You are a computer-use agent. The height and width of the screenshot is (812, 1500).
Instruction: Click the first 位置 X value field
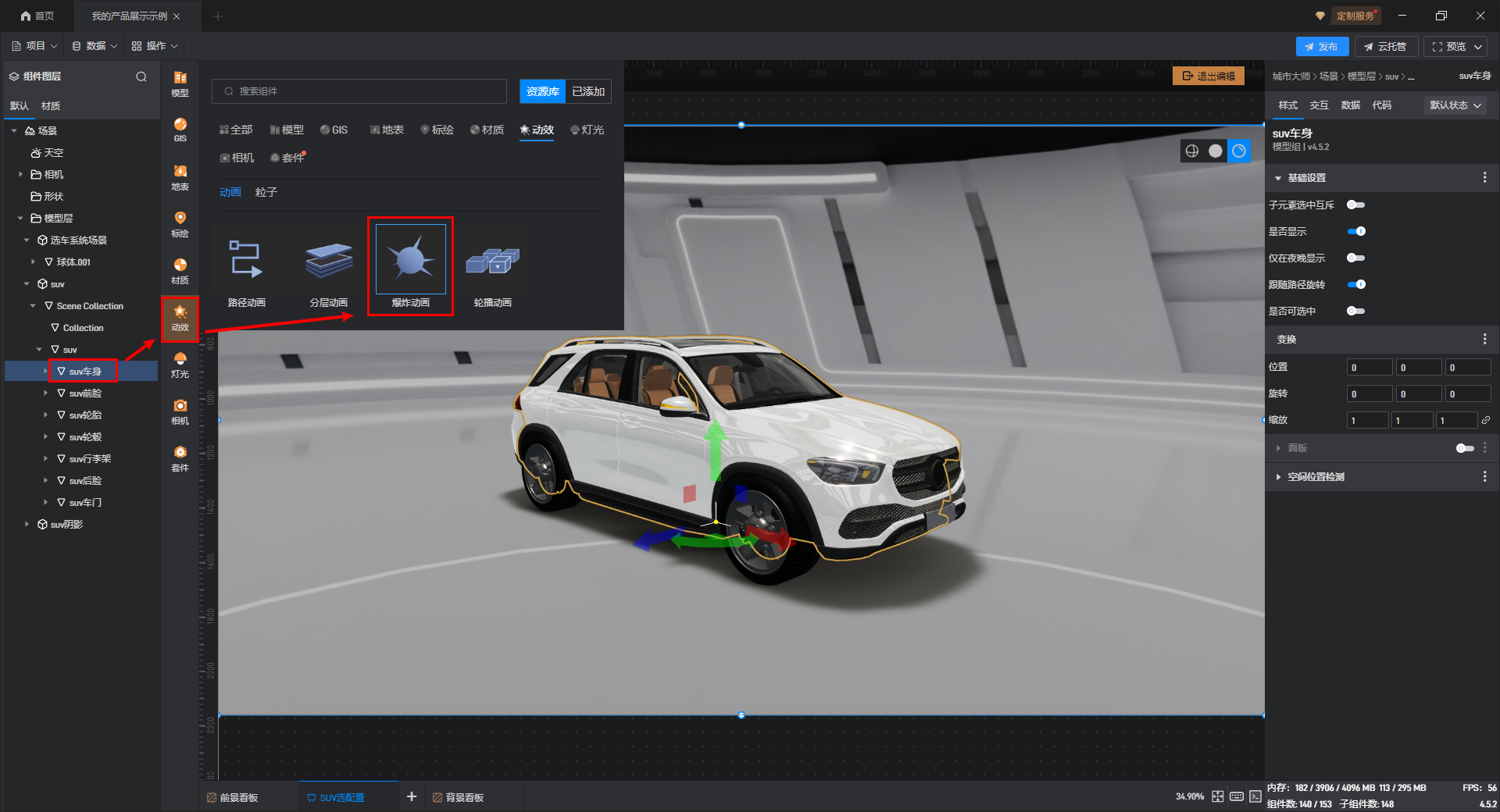1370,368
